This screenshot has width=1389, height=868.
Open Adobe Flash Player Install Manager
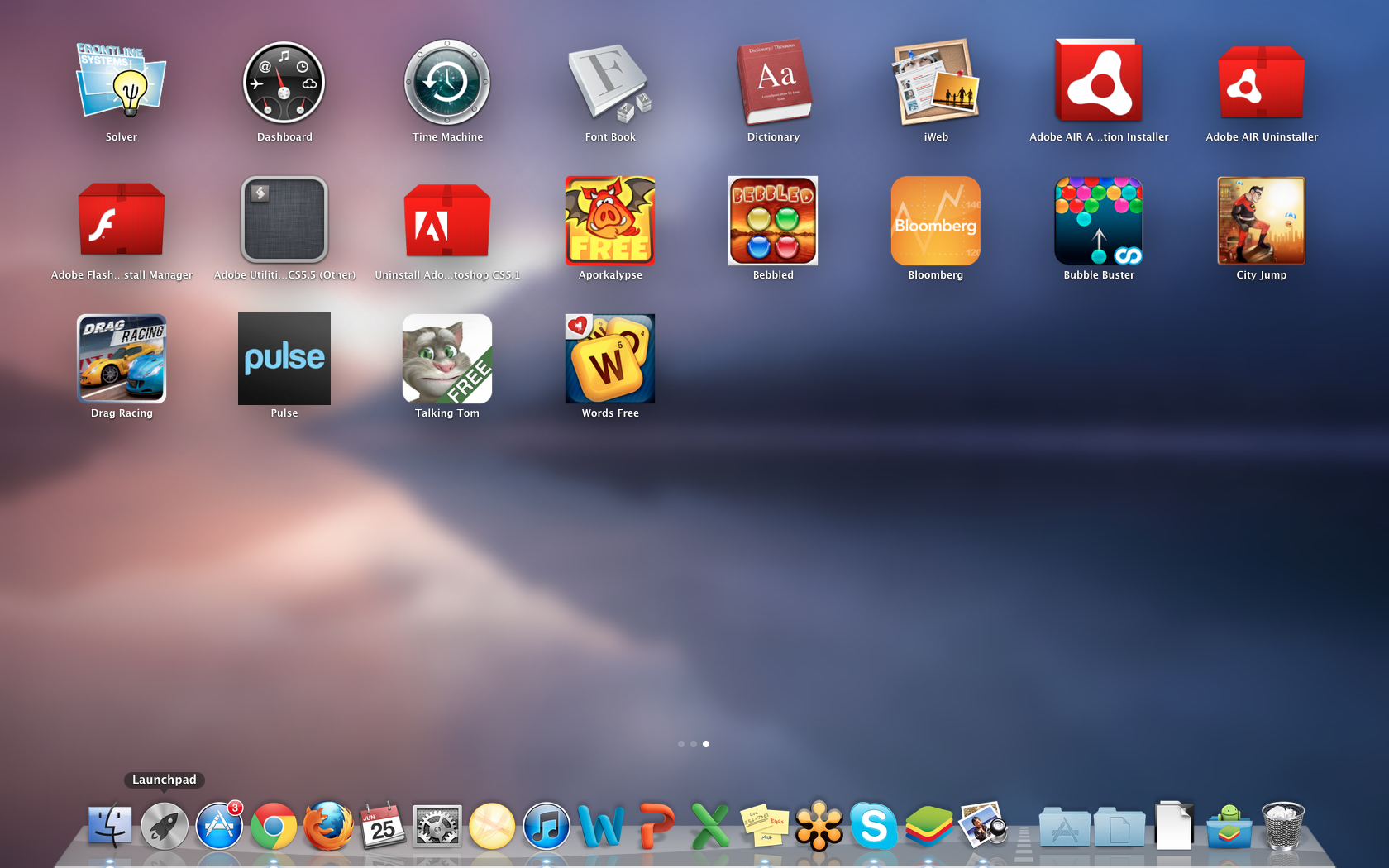click(122, 221)
